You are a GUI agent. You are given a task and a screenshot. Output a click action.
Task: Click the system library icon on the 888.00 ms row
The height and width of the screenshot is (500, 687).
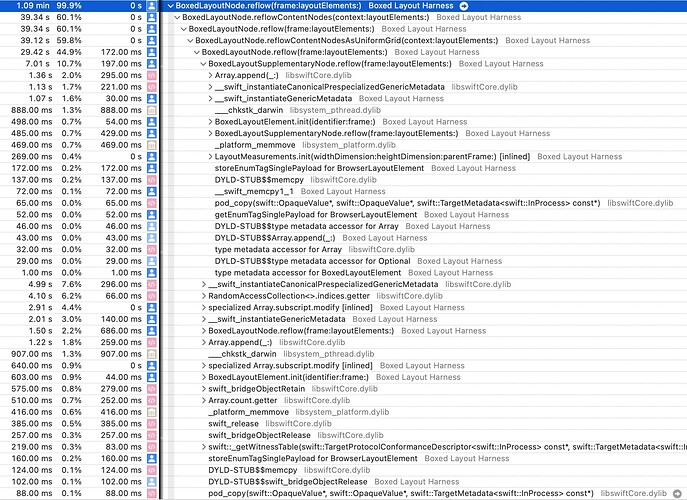pyautogui.click(x=152, y=110)
